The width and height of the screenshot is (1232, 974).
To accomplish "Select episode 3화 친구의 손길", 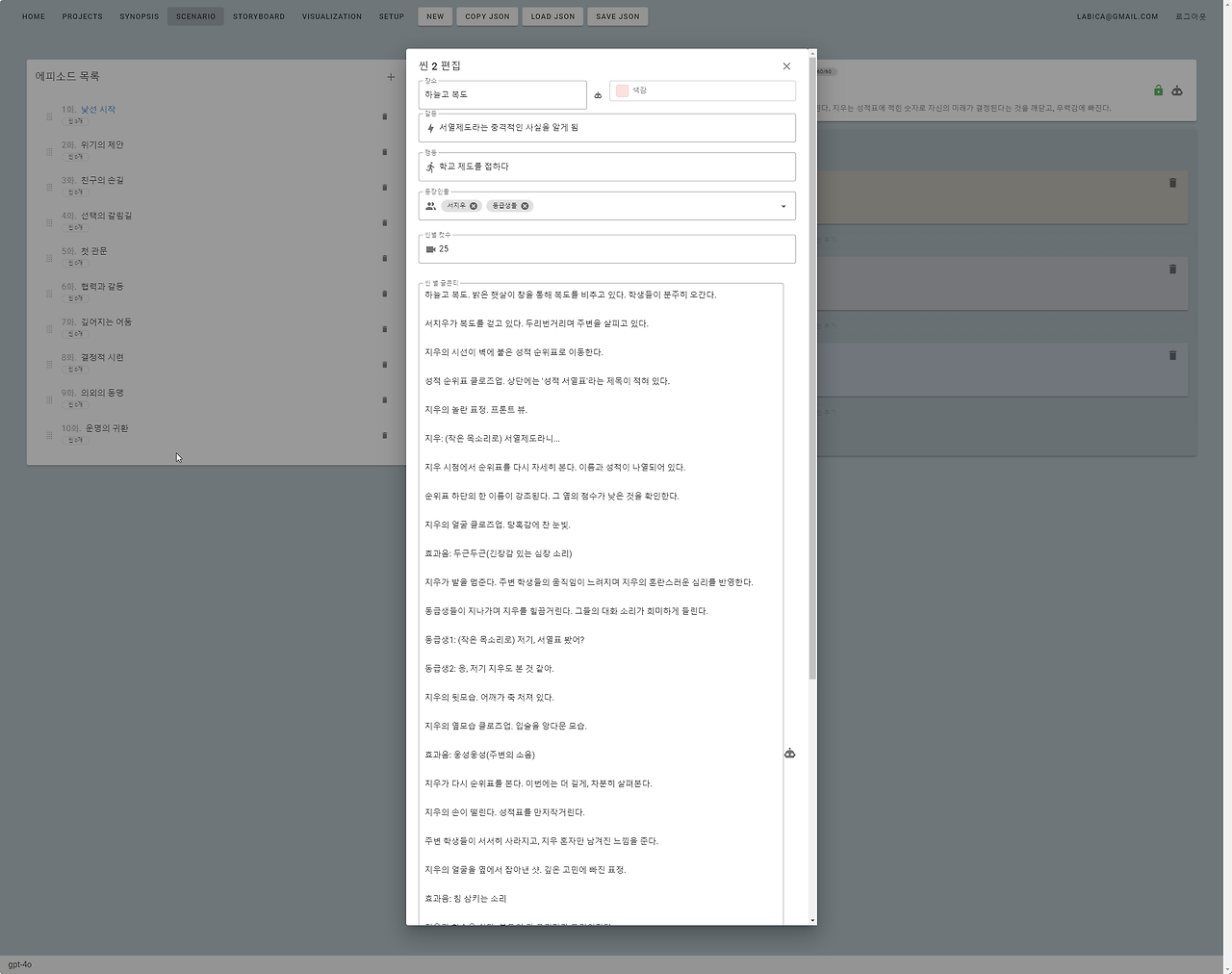I will pyautogui.click(x=92, y=180).
